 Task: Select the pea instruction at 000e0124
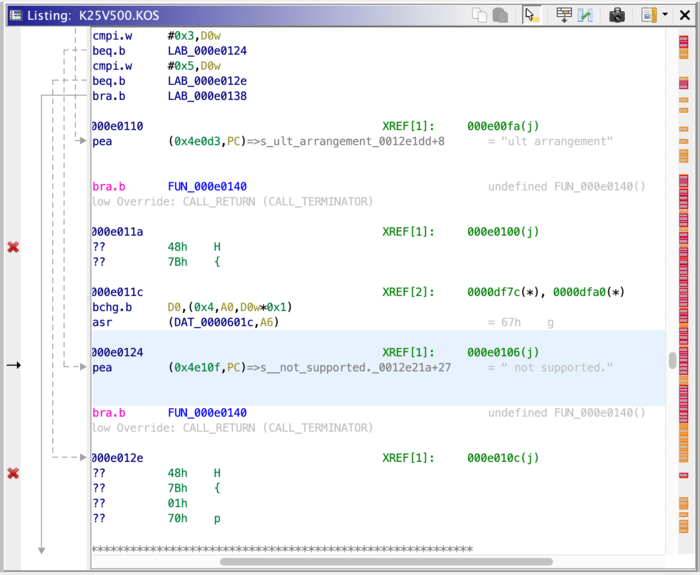(x=102, y=367)
